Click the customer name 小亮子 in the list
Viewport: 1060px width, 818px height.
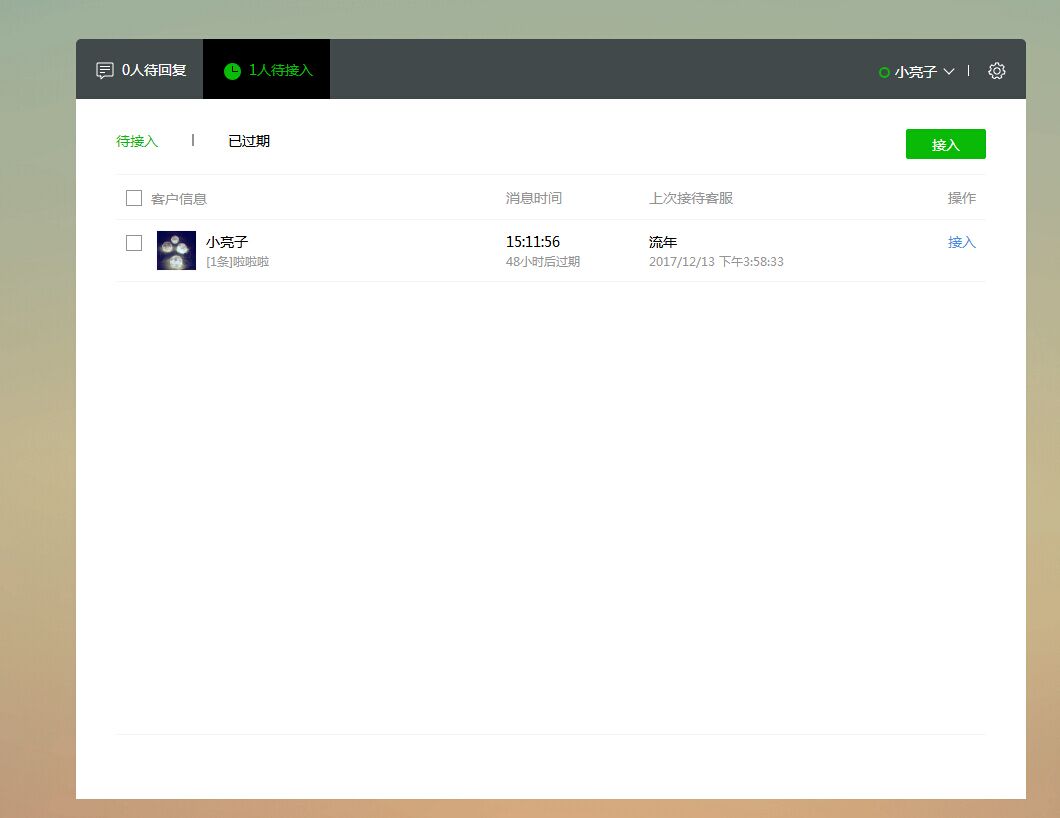[x=227, y=242]
